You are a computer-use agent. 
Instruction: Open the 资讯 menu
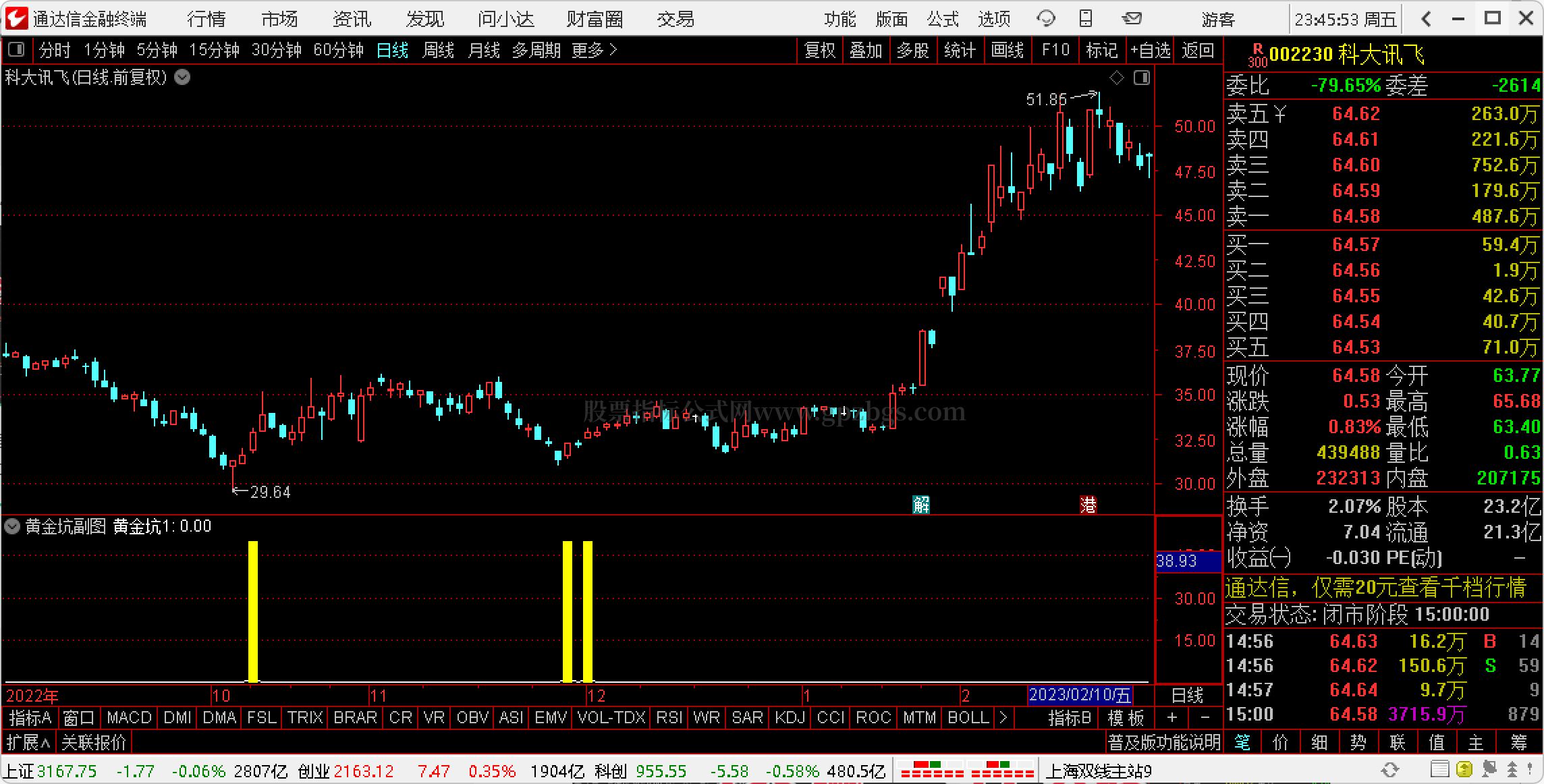click(352, 19)
